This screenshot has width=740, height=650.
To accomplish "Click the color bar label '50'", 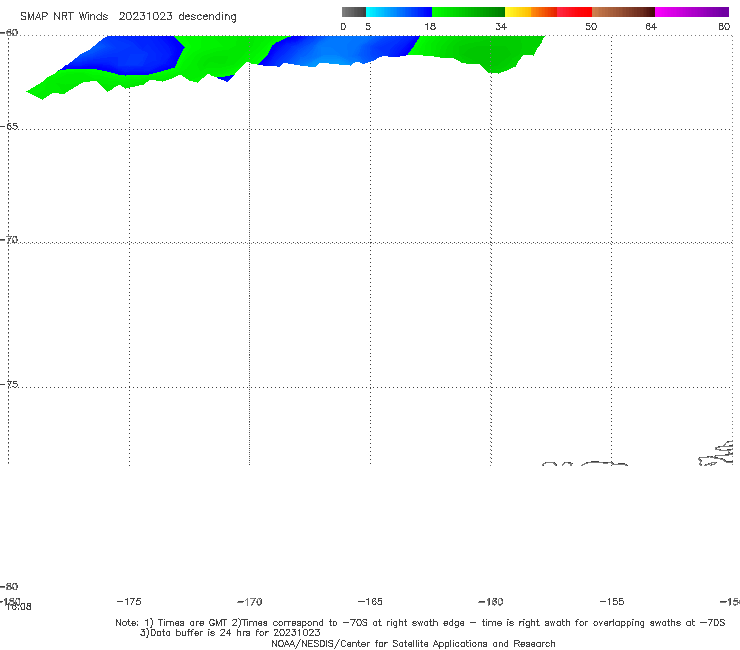I will tap(591, 26).
